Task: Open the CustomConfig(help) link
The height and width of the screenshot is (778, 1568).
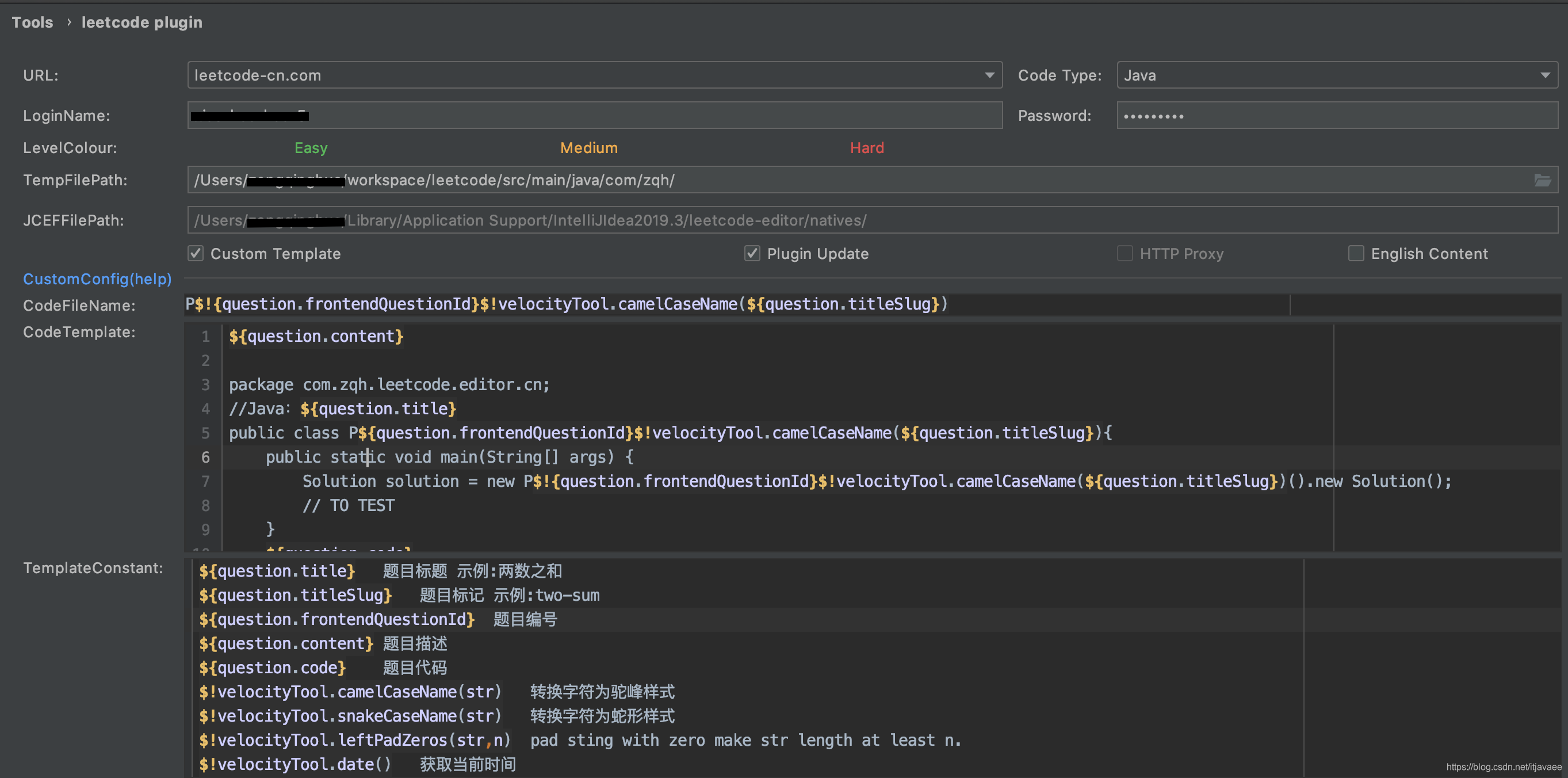Action: tap(97, 279)
